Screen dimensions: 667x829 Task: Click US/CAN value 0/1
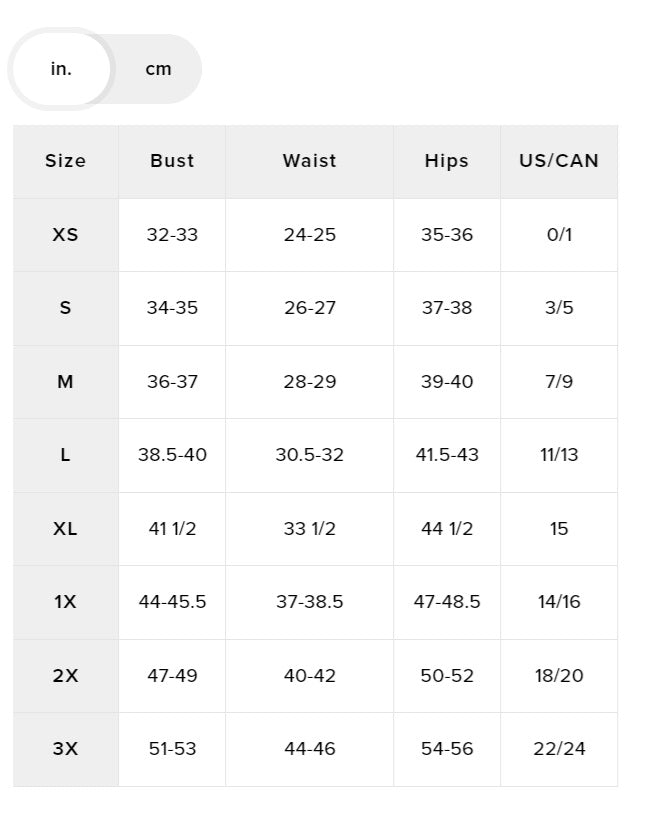point(559,235)
